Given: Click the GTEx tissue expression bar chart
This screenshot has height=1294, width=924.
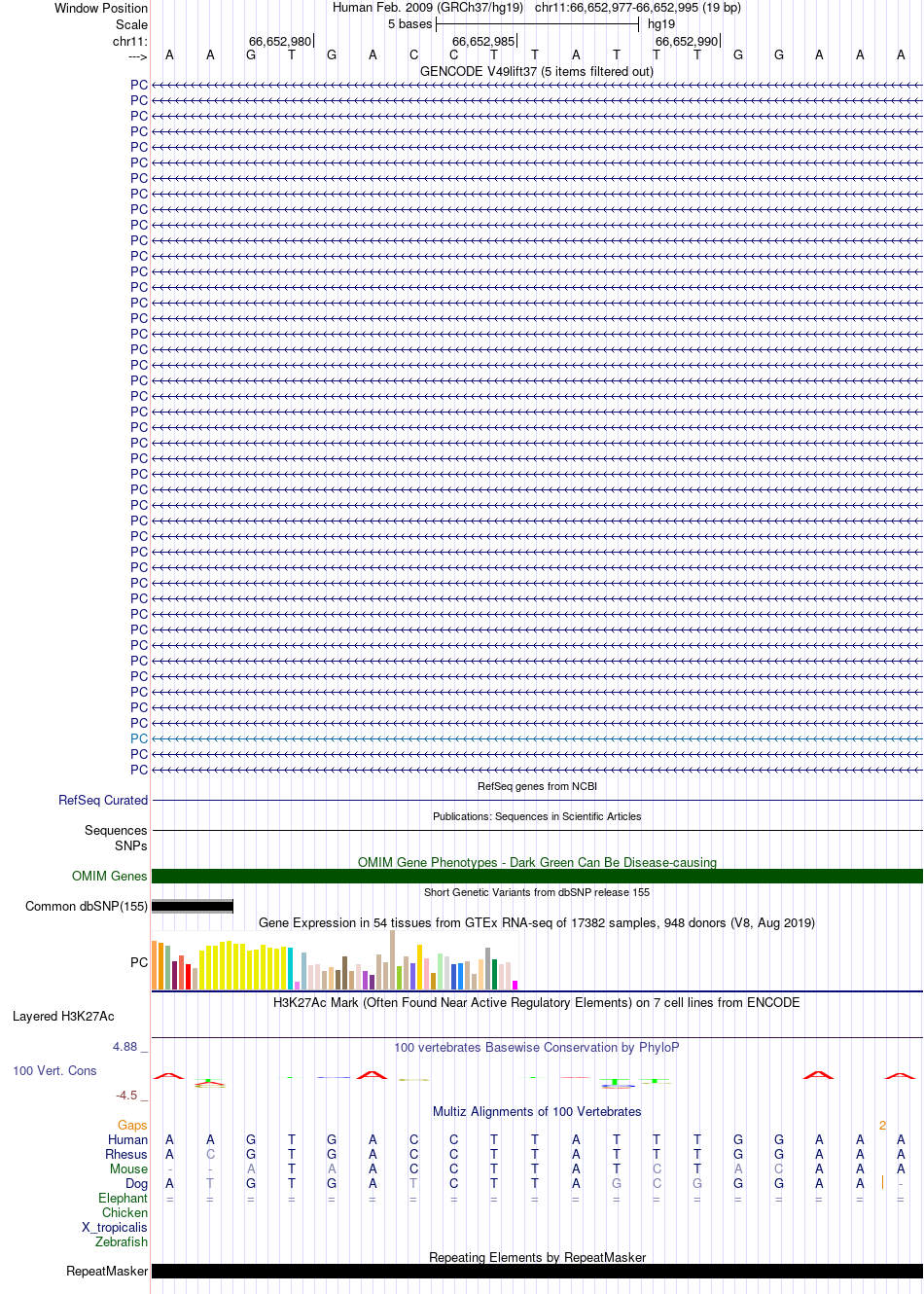Looking at the screenshot, I should pos(335,961).
